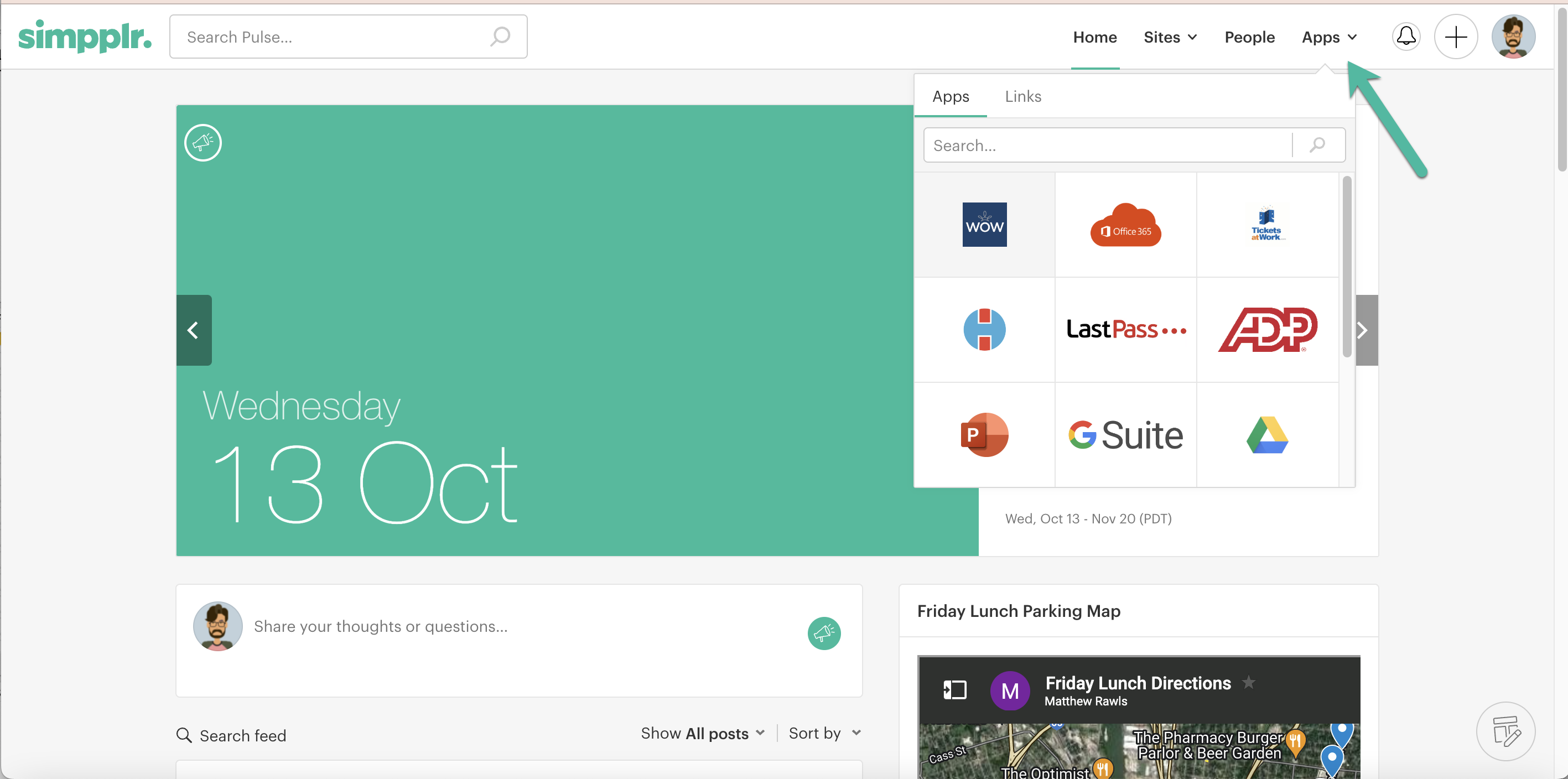Go to previous carousel slide
Screen dimensions: 1568x779
click(194, 330)
